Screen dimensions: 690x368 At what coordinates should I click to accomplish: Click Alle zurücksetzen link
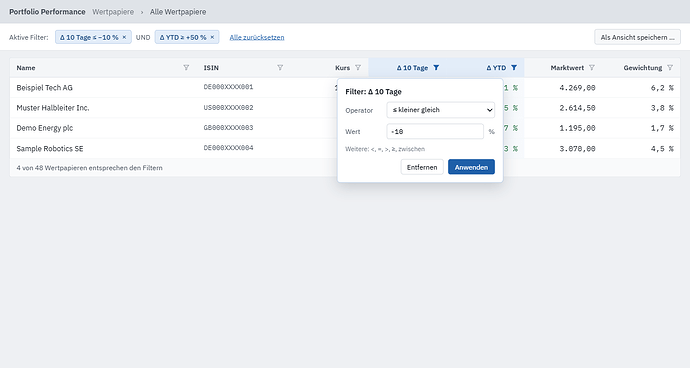coord(257,37)
